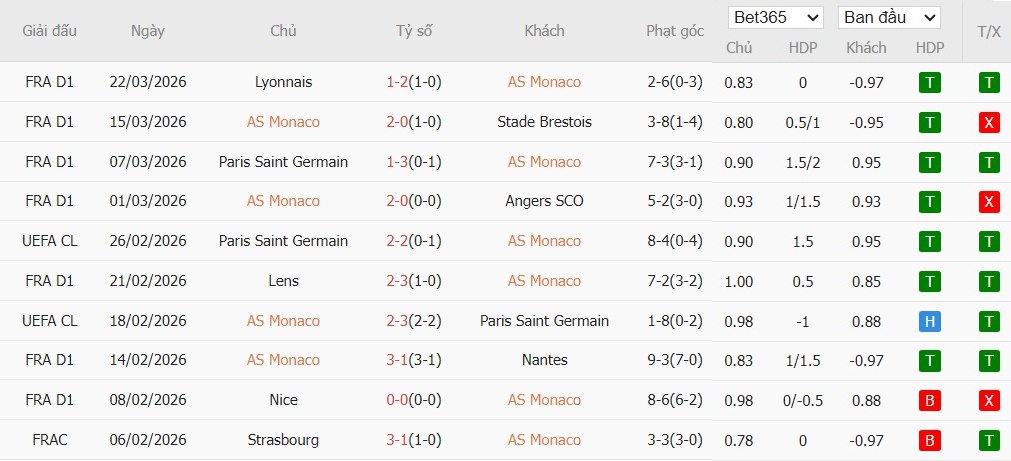
Task: Open the Bet365 bookmaker dropdown
Action: pos(776,17)
